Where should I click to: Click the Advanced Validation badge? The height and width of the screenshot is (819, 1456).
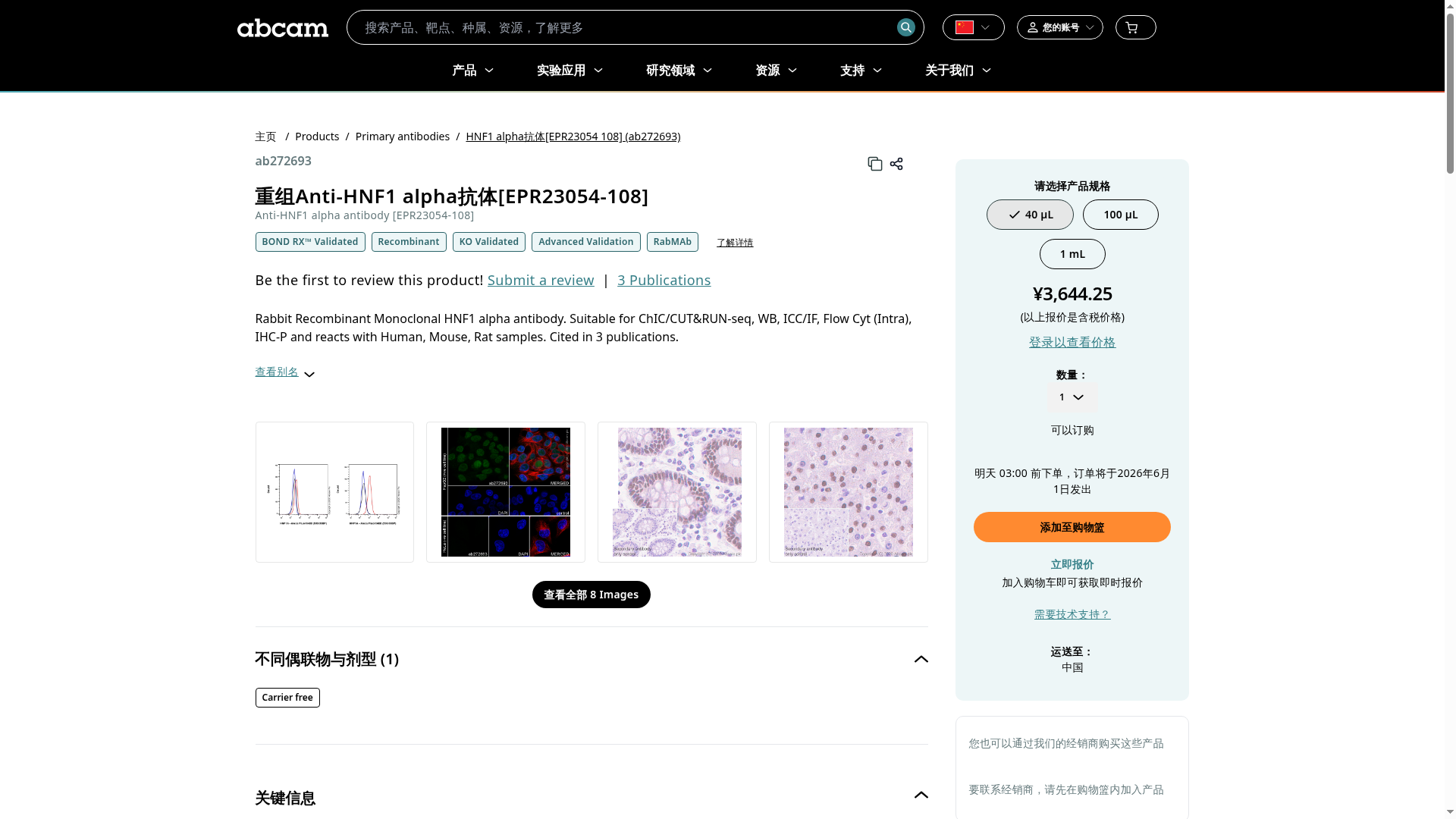586,242
